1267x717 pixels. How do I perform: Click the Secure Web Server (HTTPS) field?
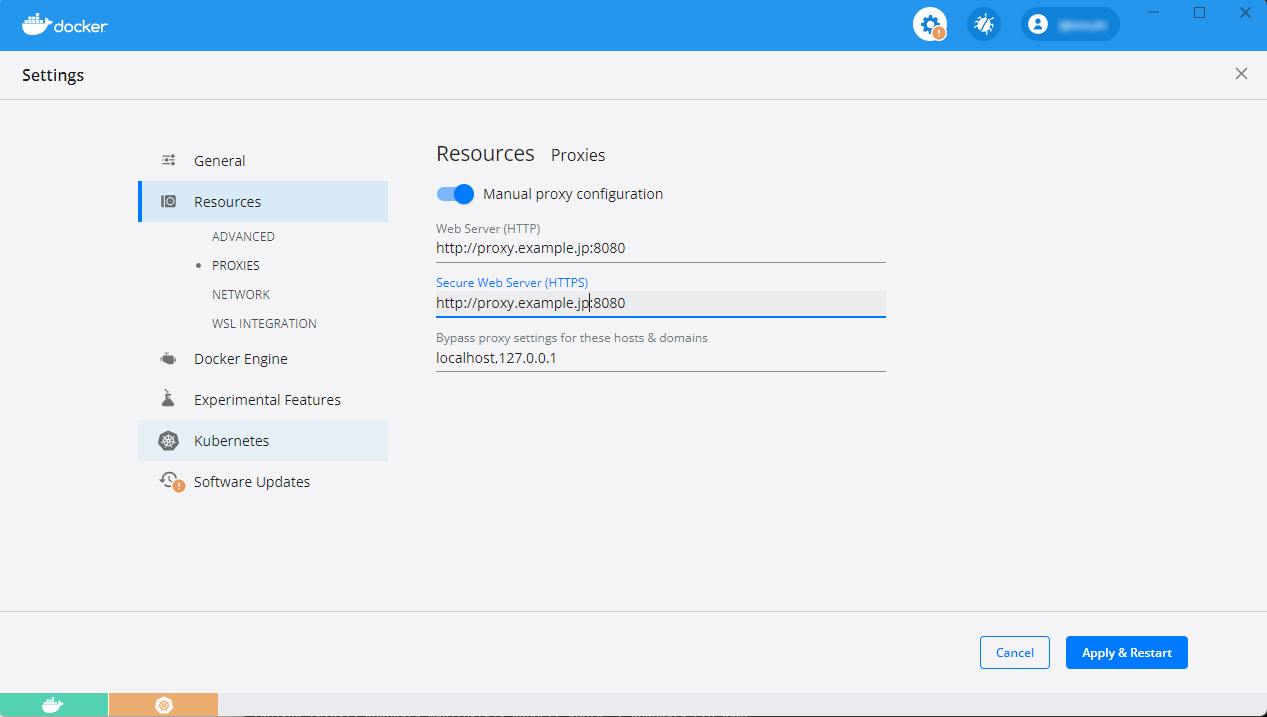click(661, 303)
